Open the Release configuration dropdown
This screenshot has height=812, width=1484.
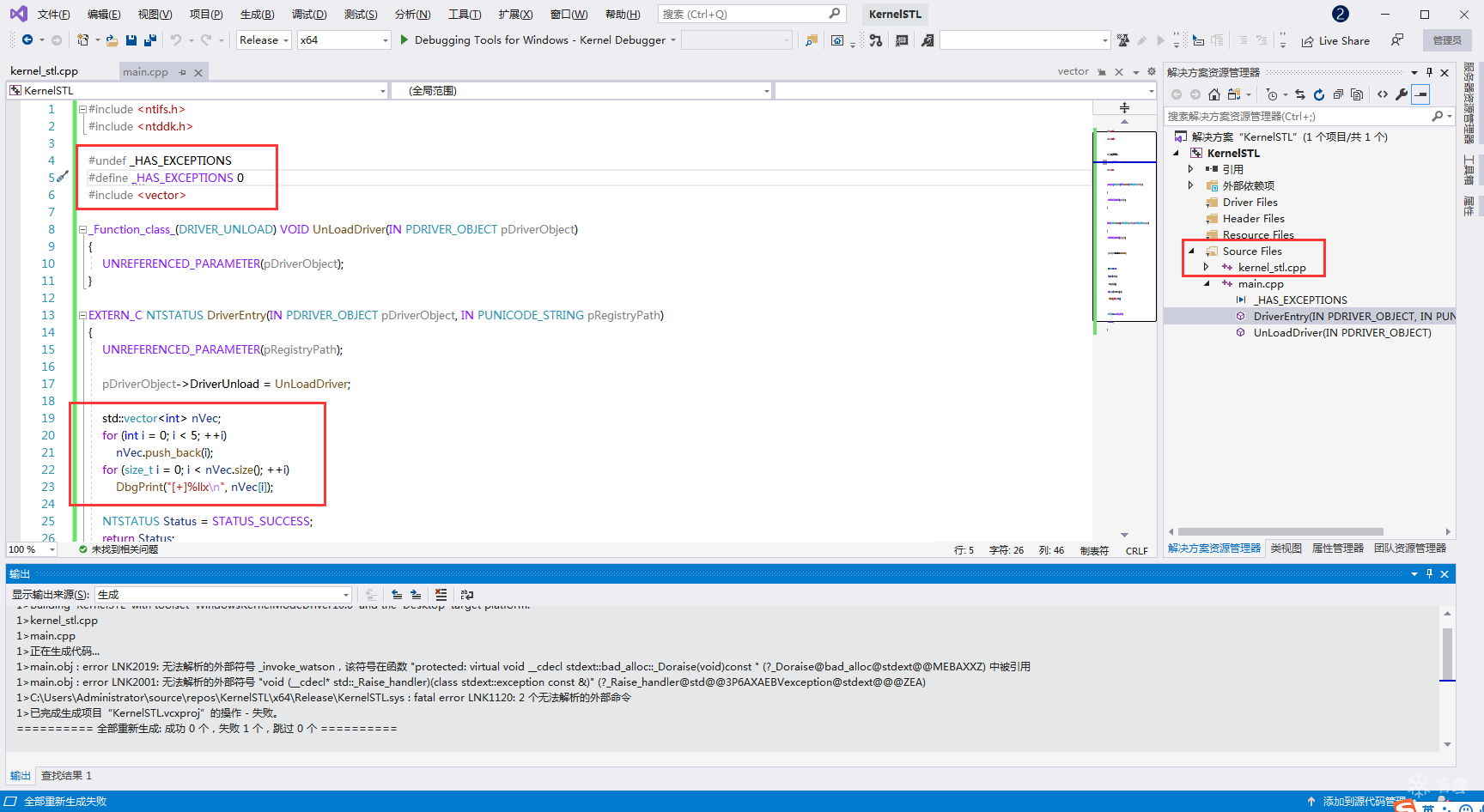(264, 40)
